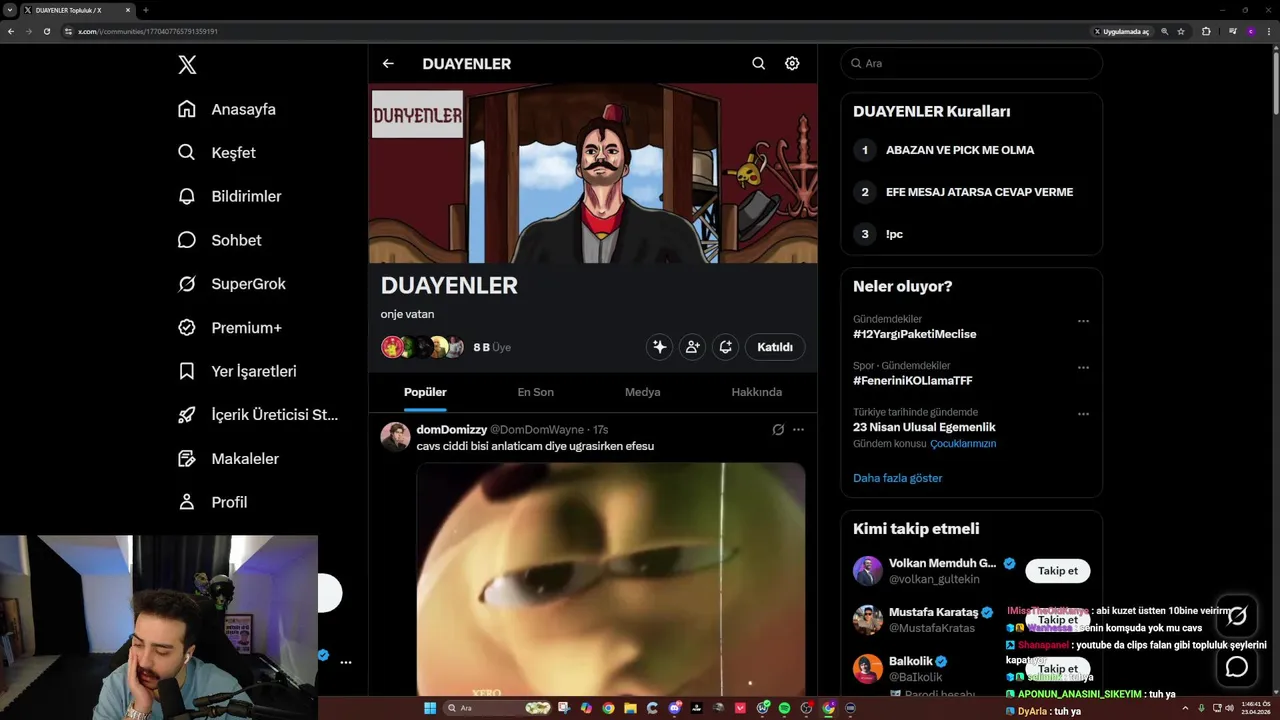Viewport: 1280px width, 720px height.
Task: Switch to the Medya tab
Action: click(643, 392)
